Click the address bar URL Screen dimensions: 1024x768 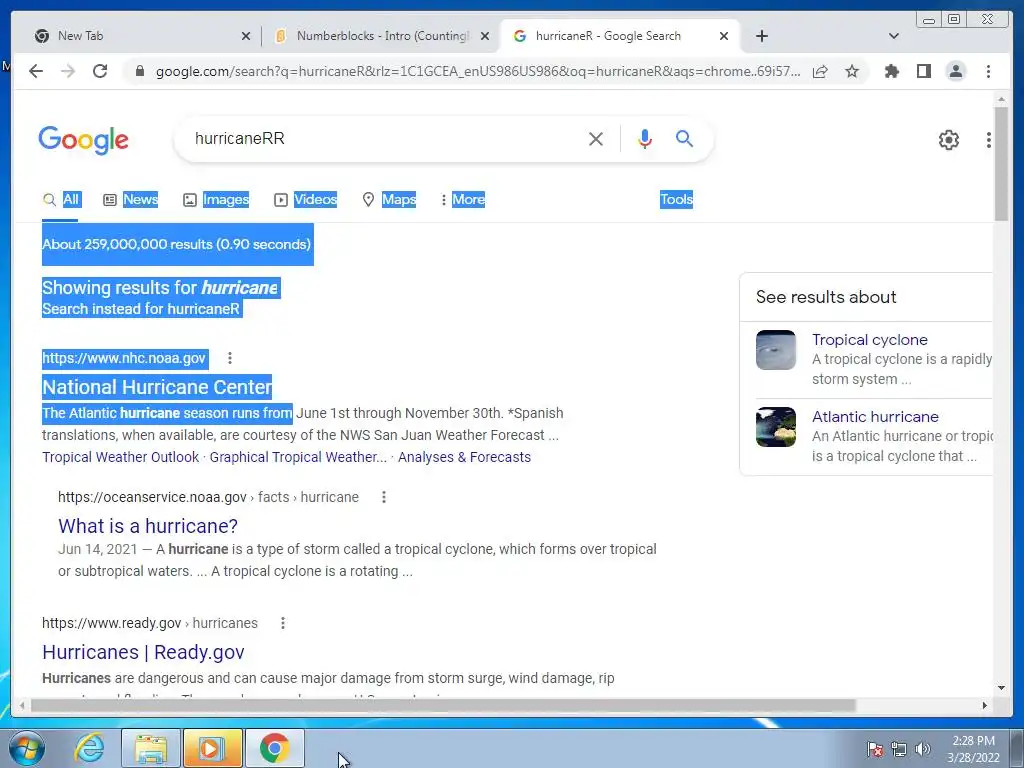[x=477, y=71]
